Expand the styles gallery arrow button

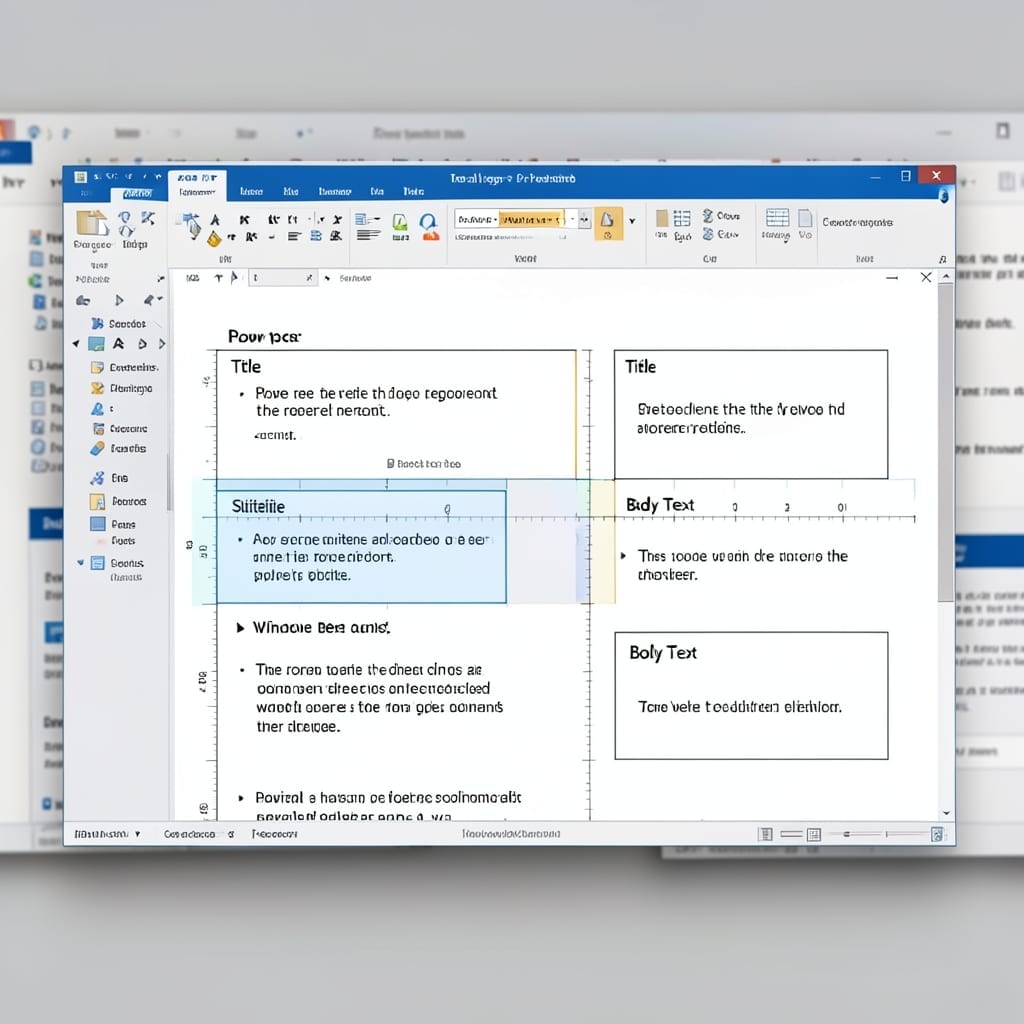(x=584, y=219)
